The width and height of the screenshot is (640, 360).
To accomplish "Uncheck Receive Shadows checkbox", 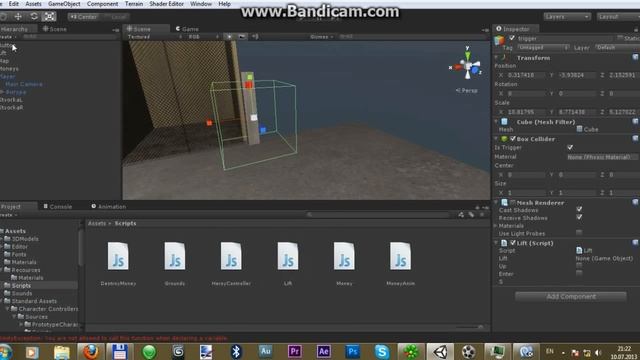I will pos(579,217).
